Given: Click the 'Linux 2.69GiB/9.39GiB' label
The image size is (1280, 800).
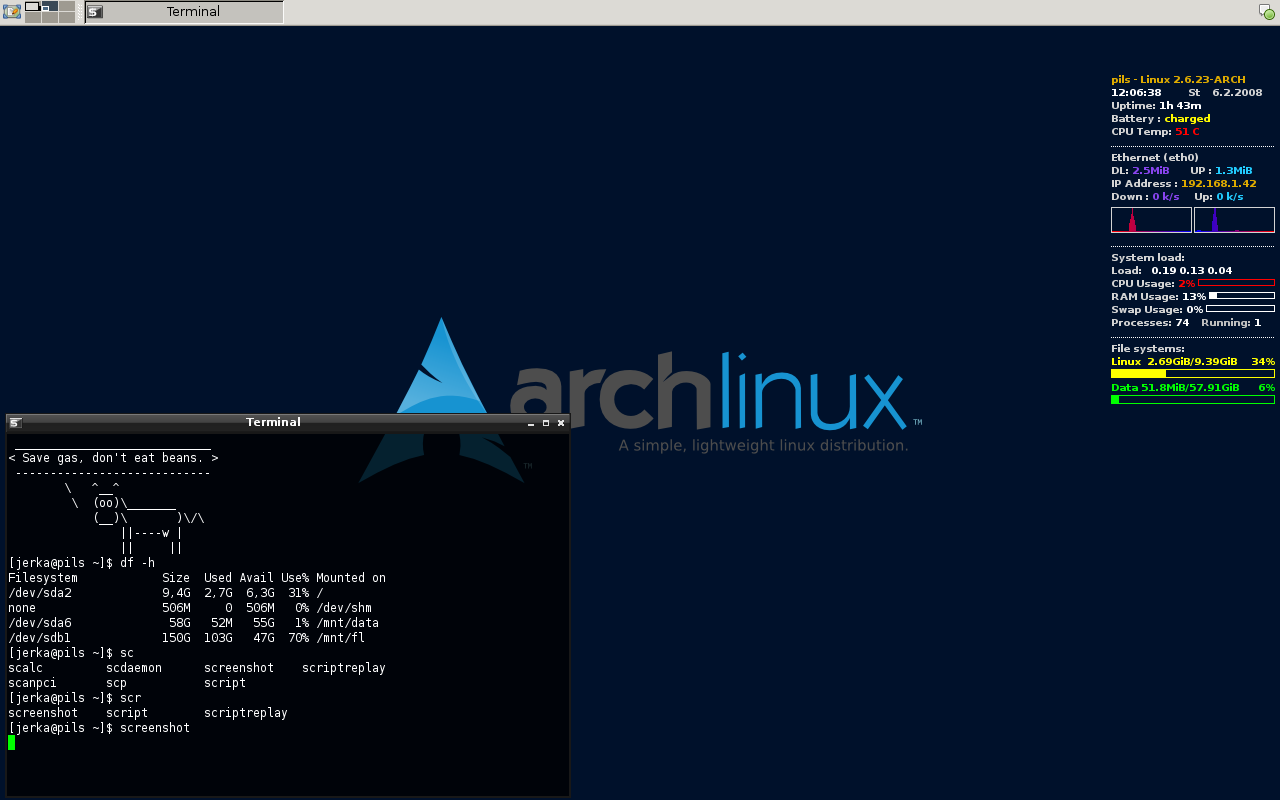Looking at the screenshot, I should point(1174,361).
